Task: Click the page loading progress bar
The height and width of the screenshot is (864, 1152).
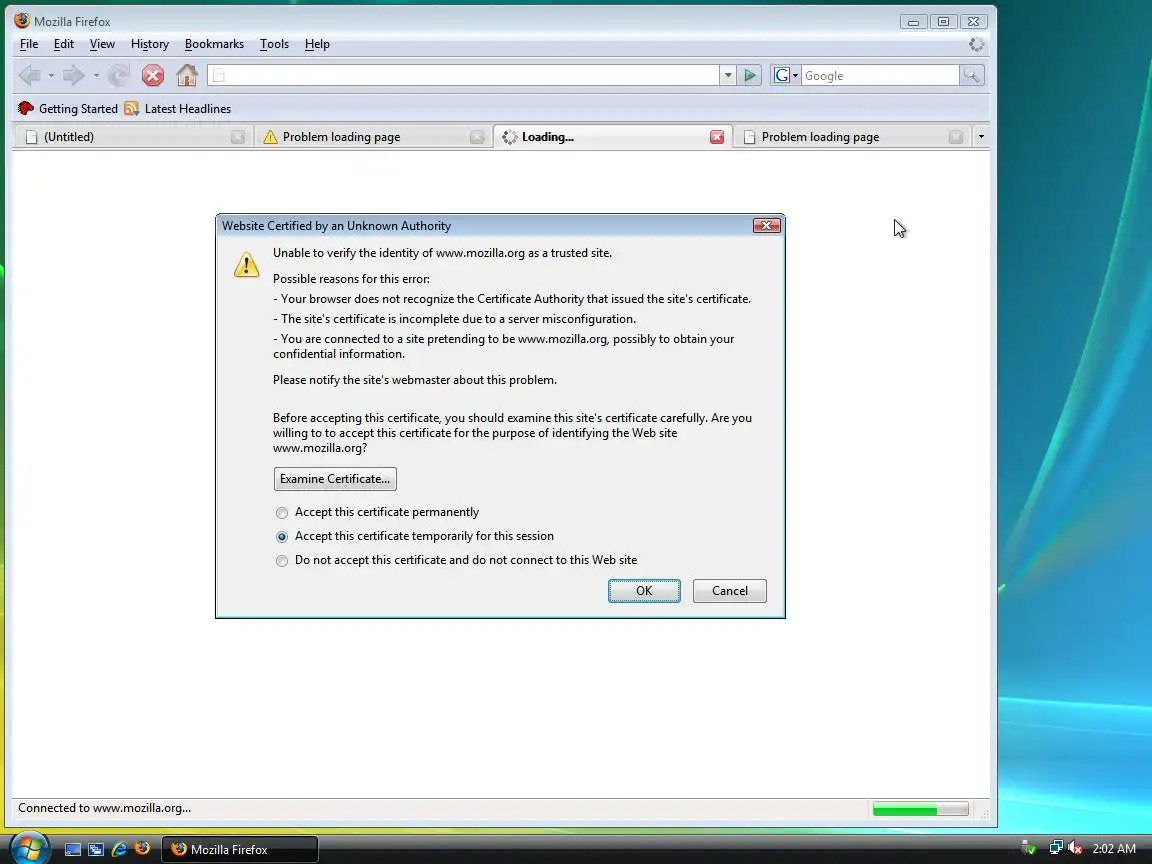Action: 921,809
